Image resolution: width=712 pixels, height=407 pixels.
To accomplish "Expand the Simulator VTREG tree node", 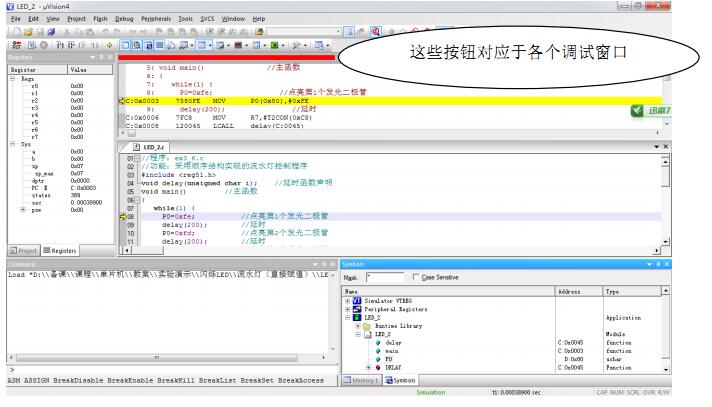I will pyautogui.click(x=347, y=301).
